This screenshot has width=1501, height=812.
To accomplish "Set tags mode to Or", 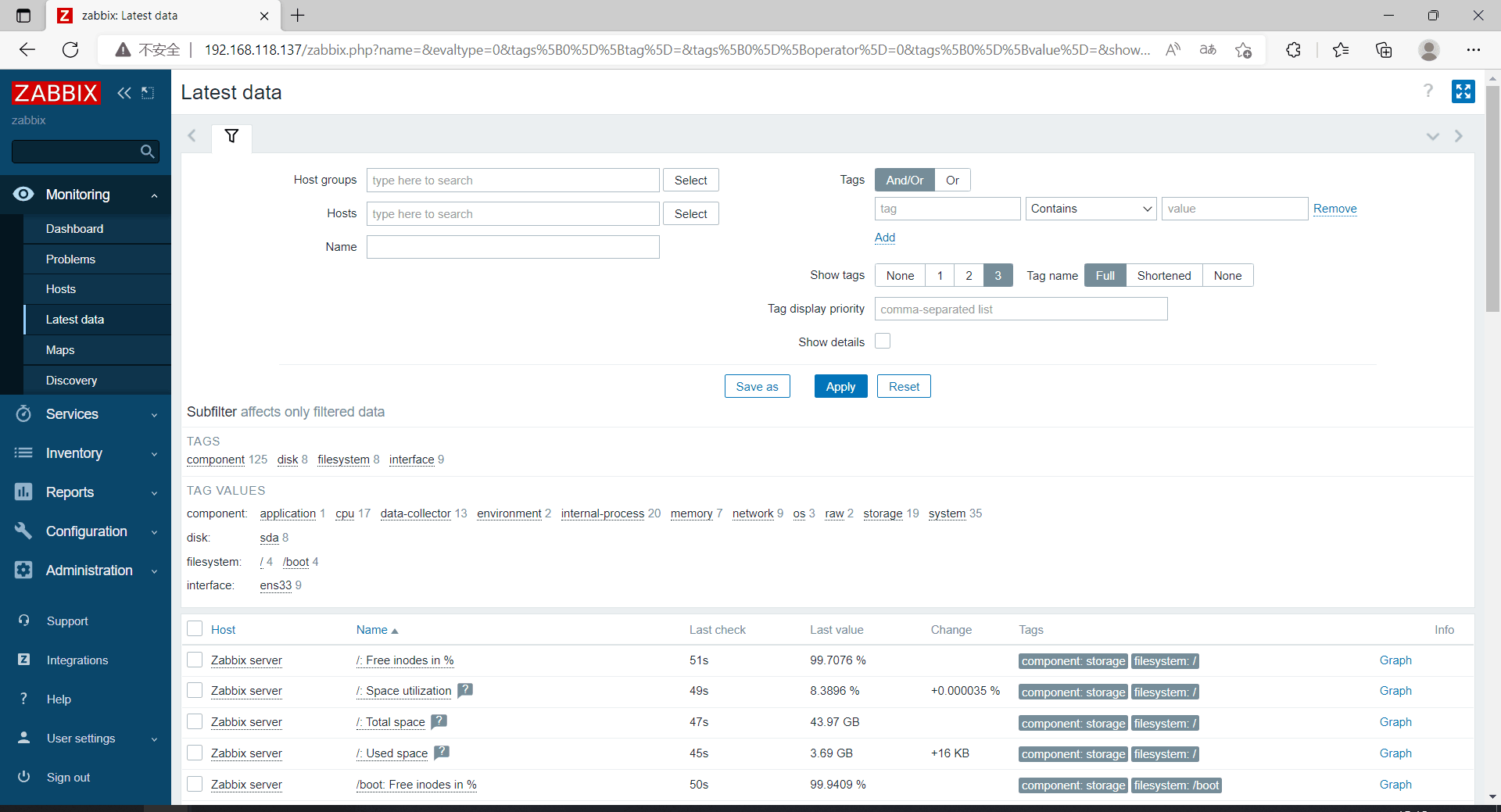I will [x=952, y=180].
